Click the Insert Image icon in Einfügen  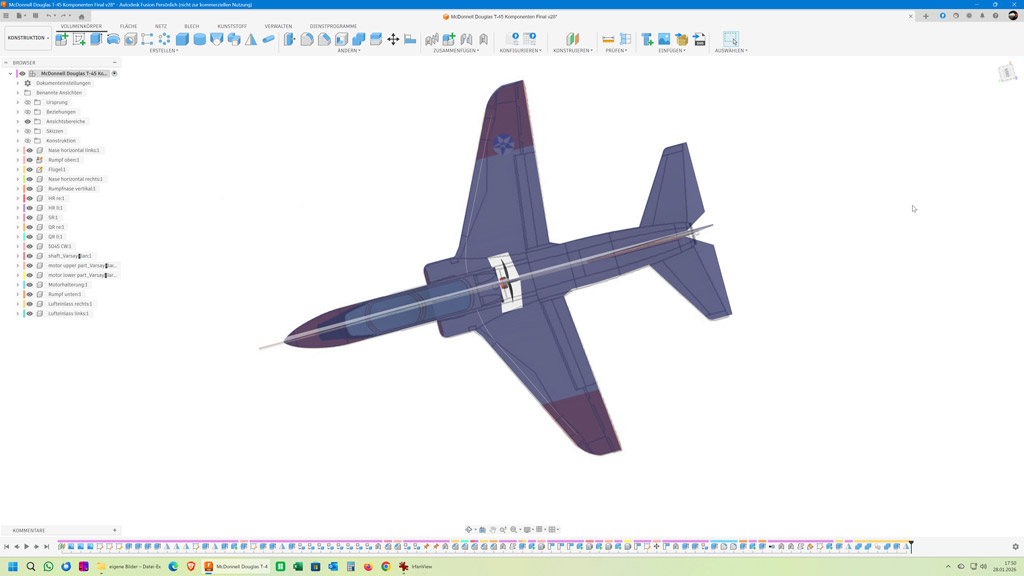[664, 39]
